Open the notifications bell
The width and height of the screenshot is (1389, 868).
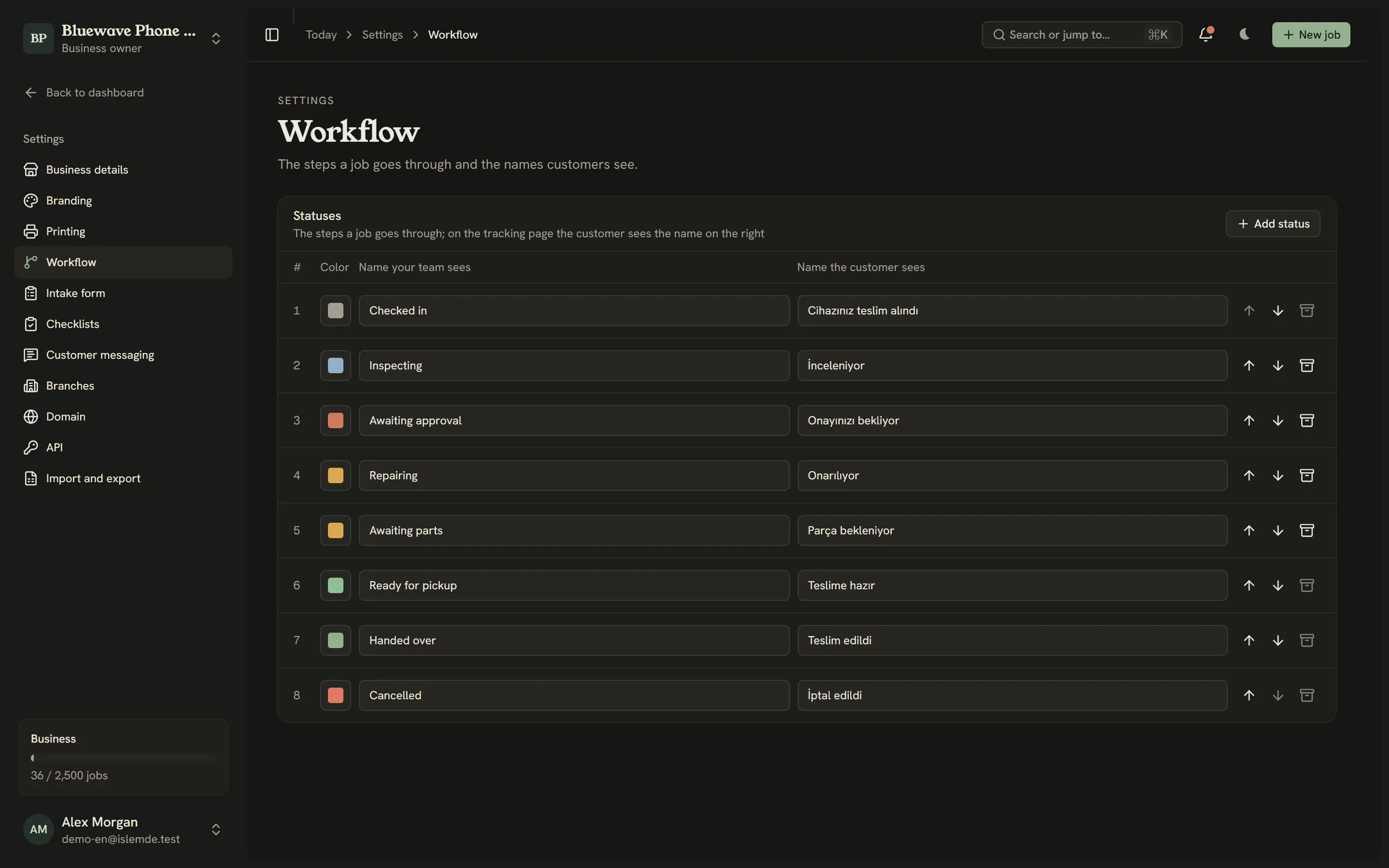1206,35
